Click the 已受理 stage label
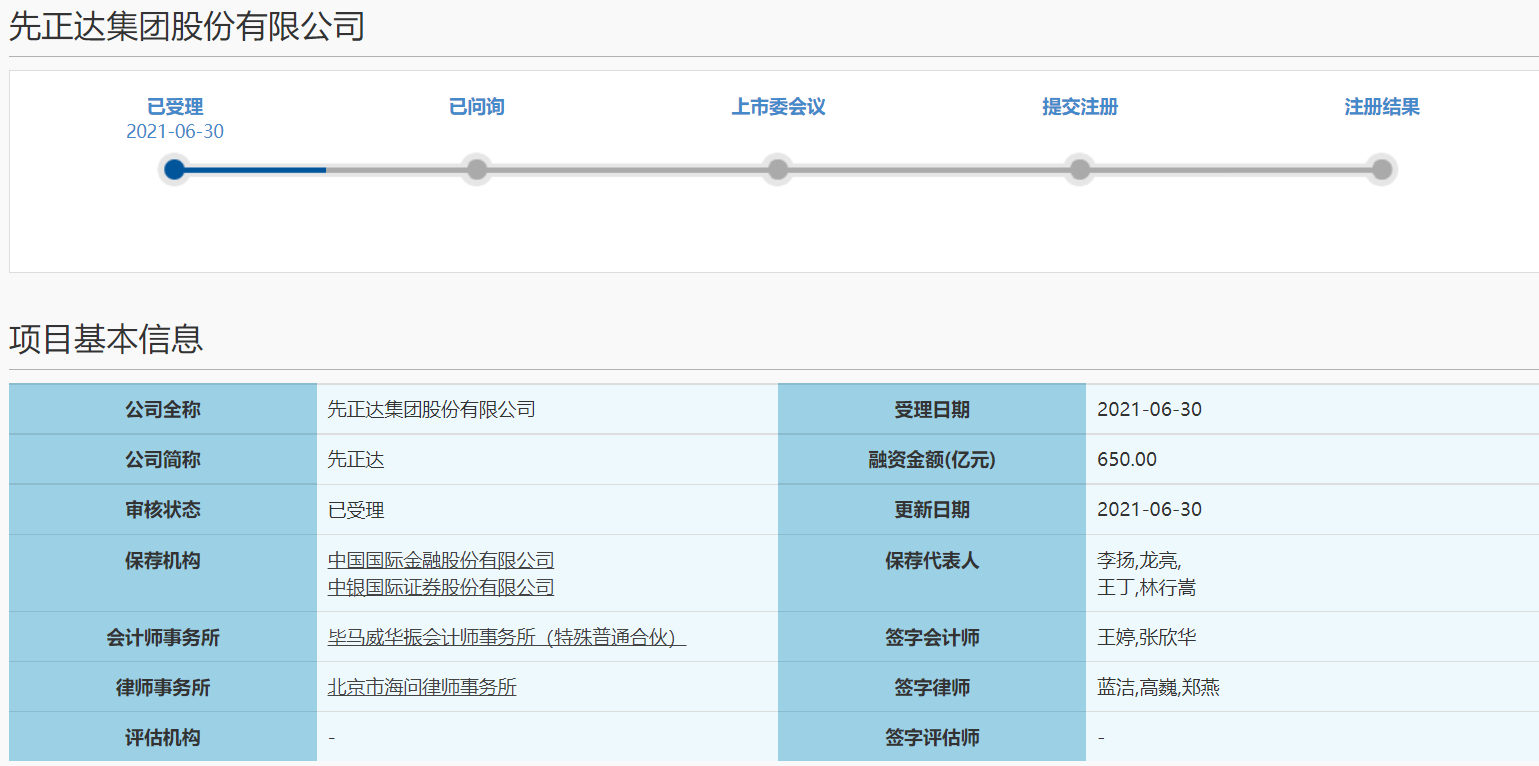This screenshot has width=1539, height=766. coord(175,107)
